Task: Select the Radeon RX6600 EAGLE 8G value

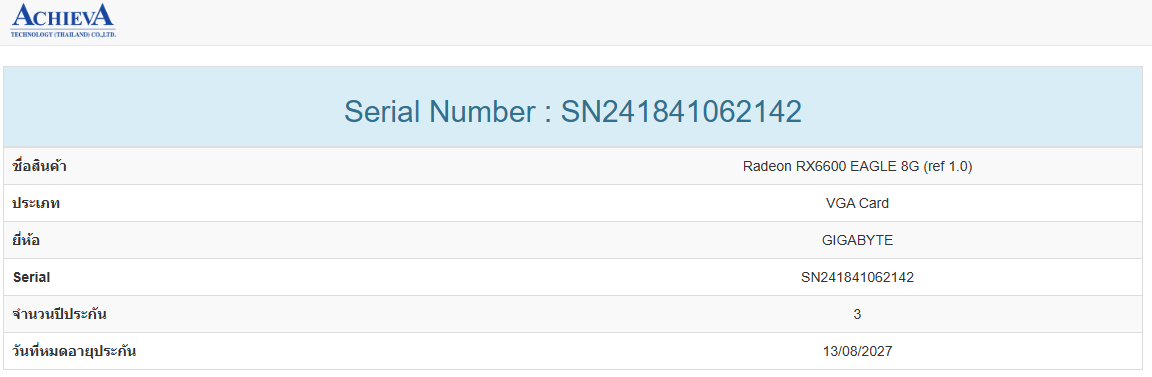Action: [x=857, y=167]
